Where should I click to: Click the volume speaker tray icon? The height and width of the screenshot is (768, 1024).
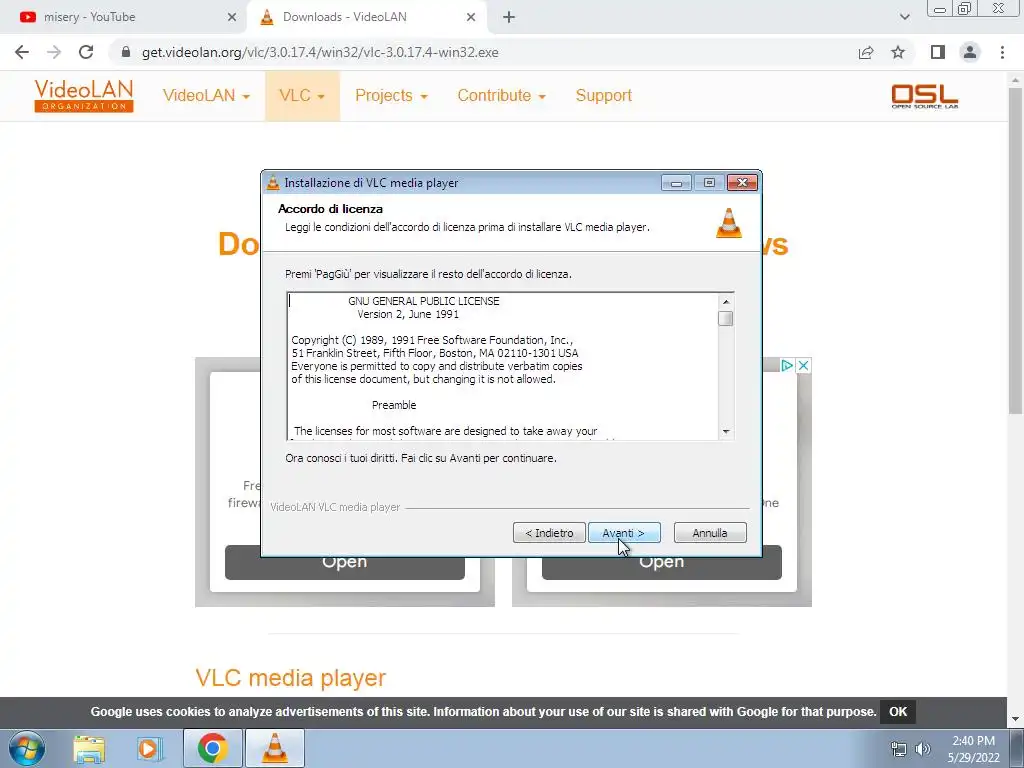click(x=923, y=749)
